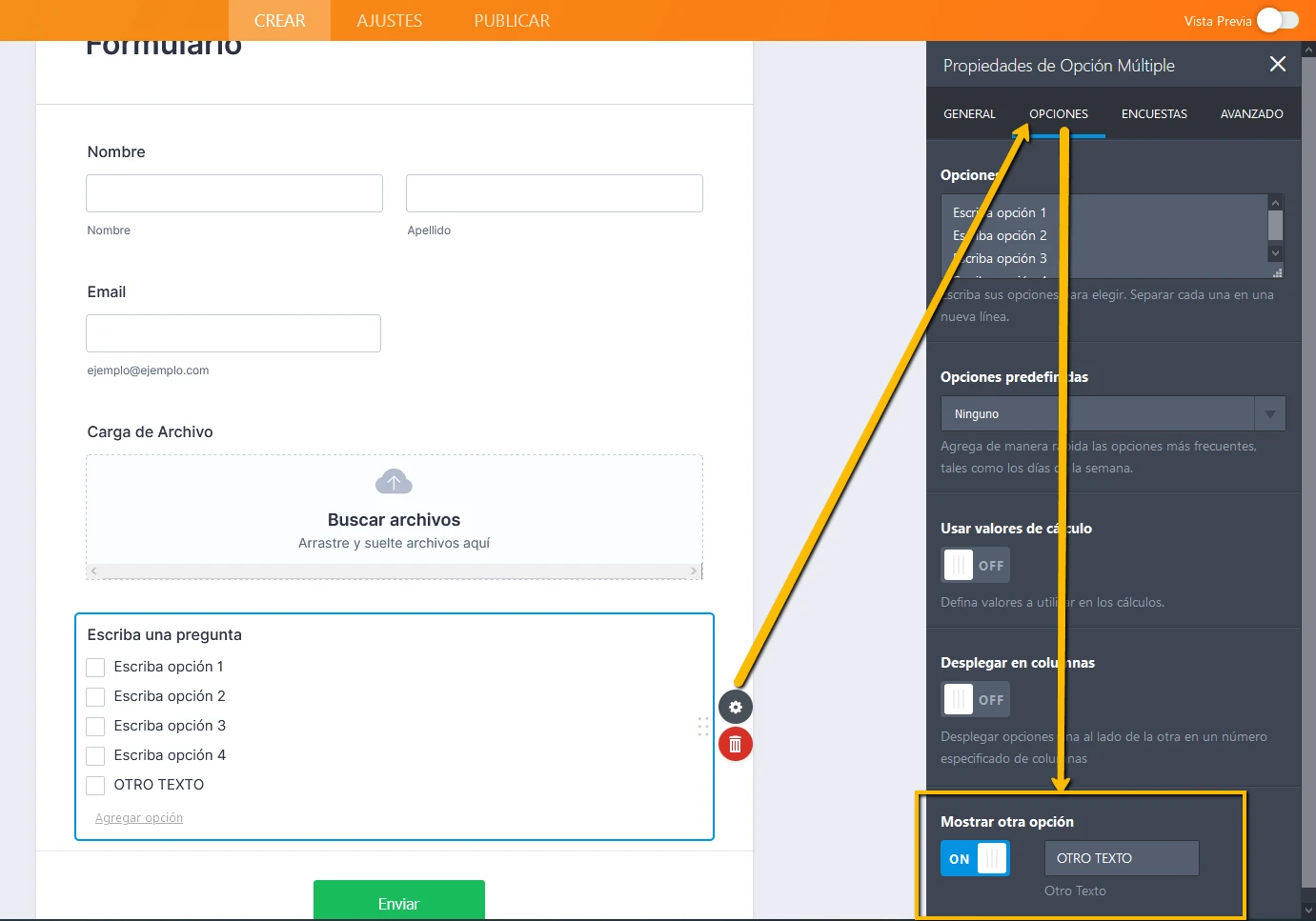Delete the field using the red trash icon
Screen dimensions: 1316x921
[735, 744]
